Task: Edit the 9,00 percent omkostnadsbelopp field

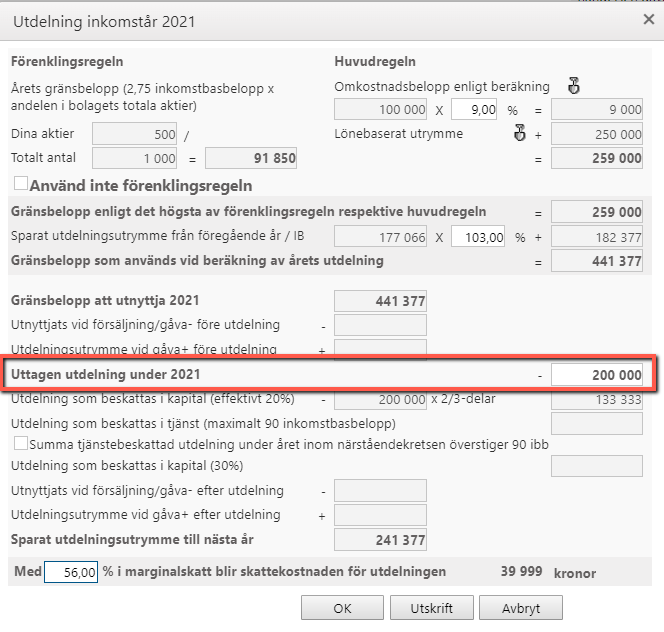Action: tap(474, 110)
